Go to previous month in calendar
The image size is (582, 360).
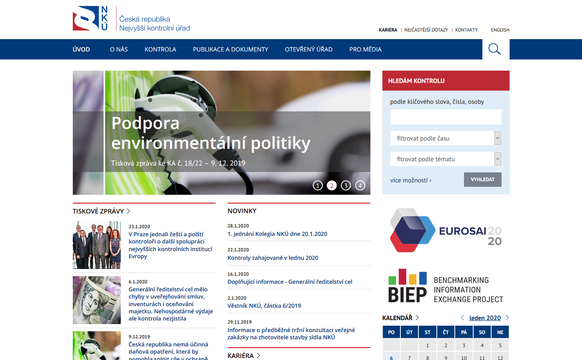[x=462, y=318]
